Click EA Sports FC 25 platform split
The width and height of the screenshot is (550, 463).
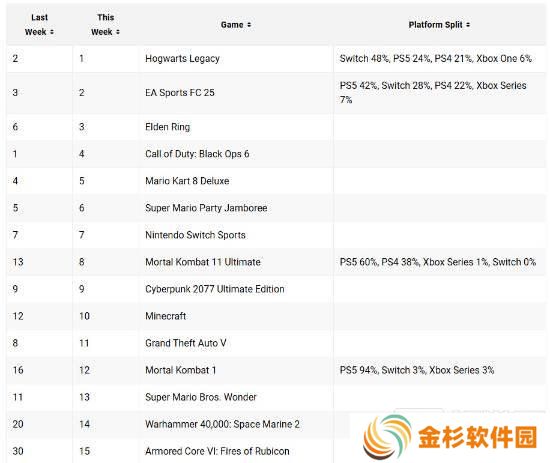coord(433,93)
